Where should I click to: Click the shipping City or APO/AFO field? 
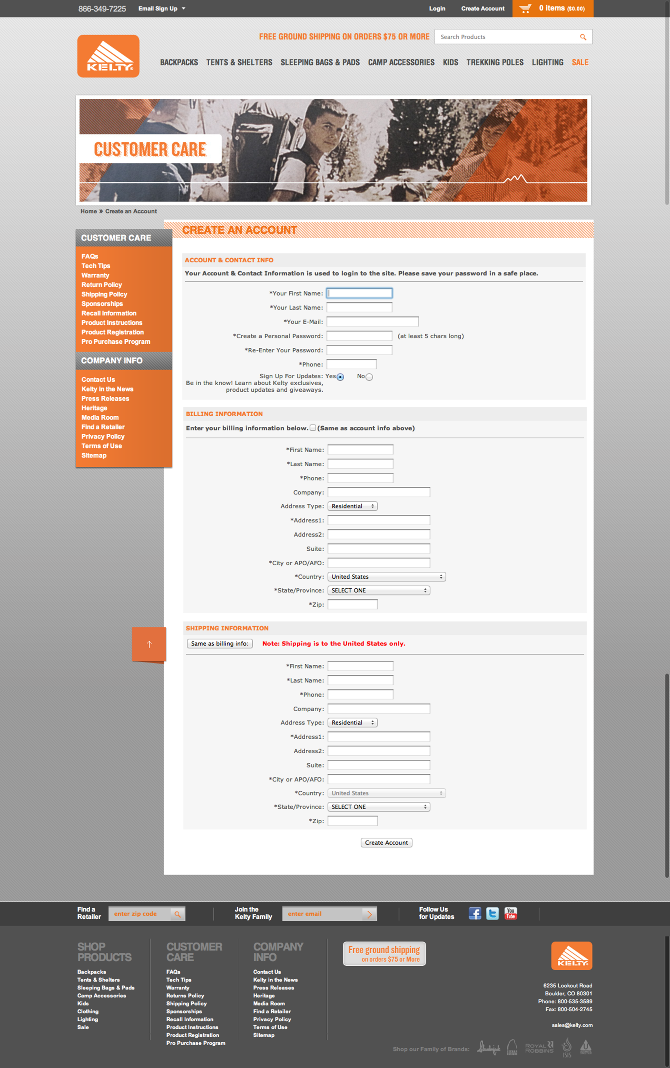(x=379, y=779)
